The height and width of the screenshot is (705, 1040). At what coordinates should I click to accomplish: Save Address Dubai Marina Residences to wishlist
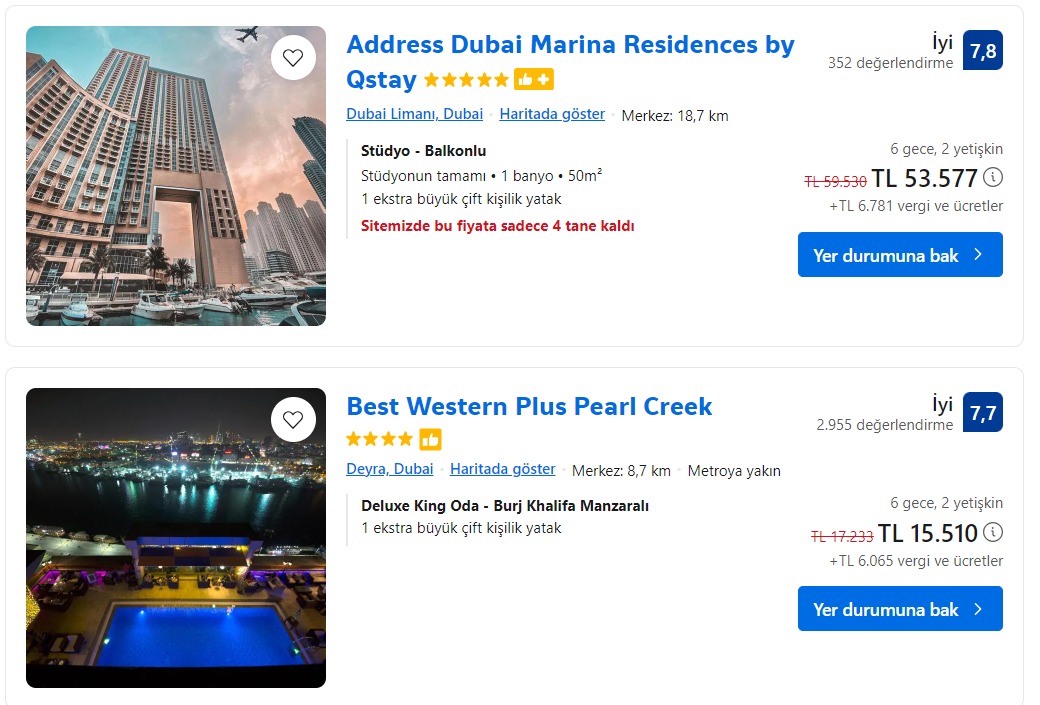point(293,58)
